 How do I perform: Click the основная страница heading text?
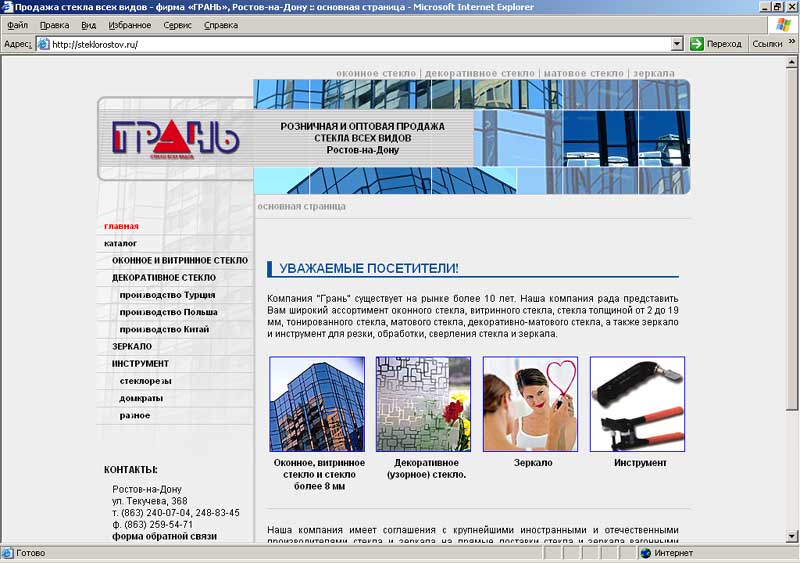[x=302, y=207]
